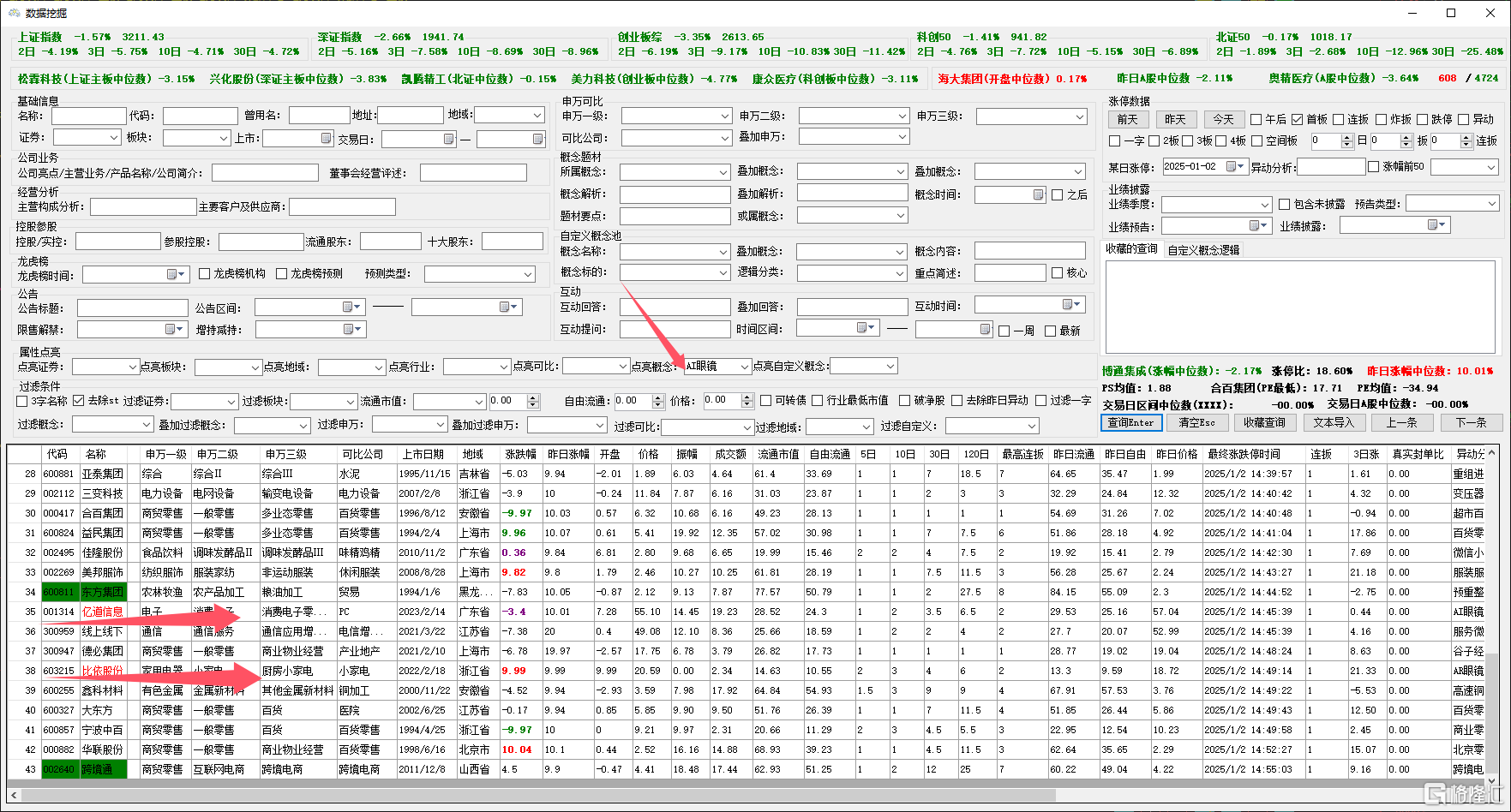Viewport: 1511px width, 812px height.
Task: Click the table's vertical scrollbar up arrow
Action: click(x=1492, y=451)
